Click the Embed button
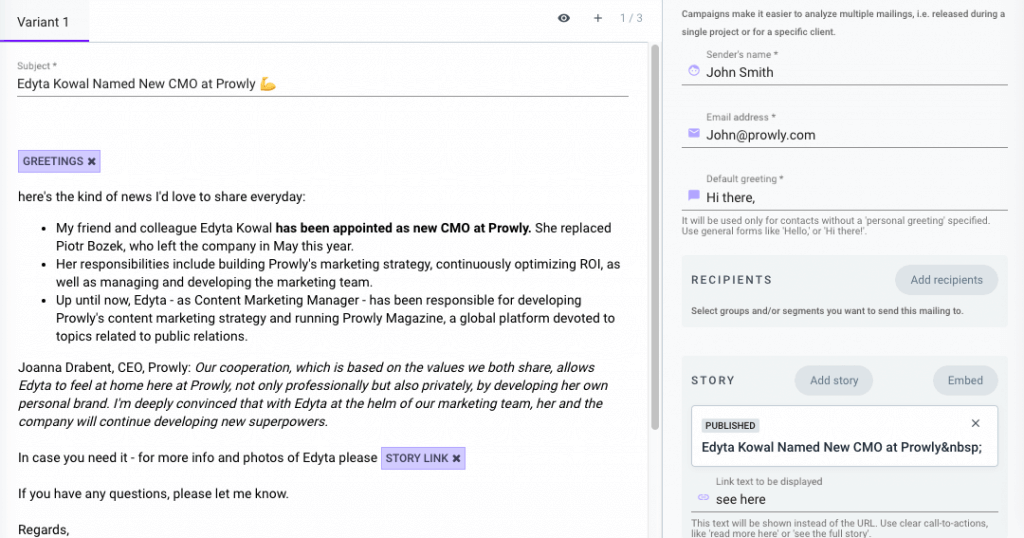The height and width of the screenshot is (538, 1024). click(x=965, y=380)
